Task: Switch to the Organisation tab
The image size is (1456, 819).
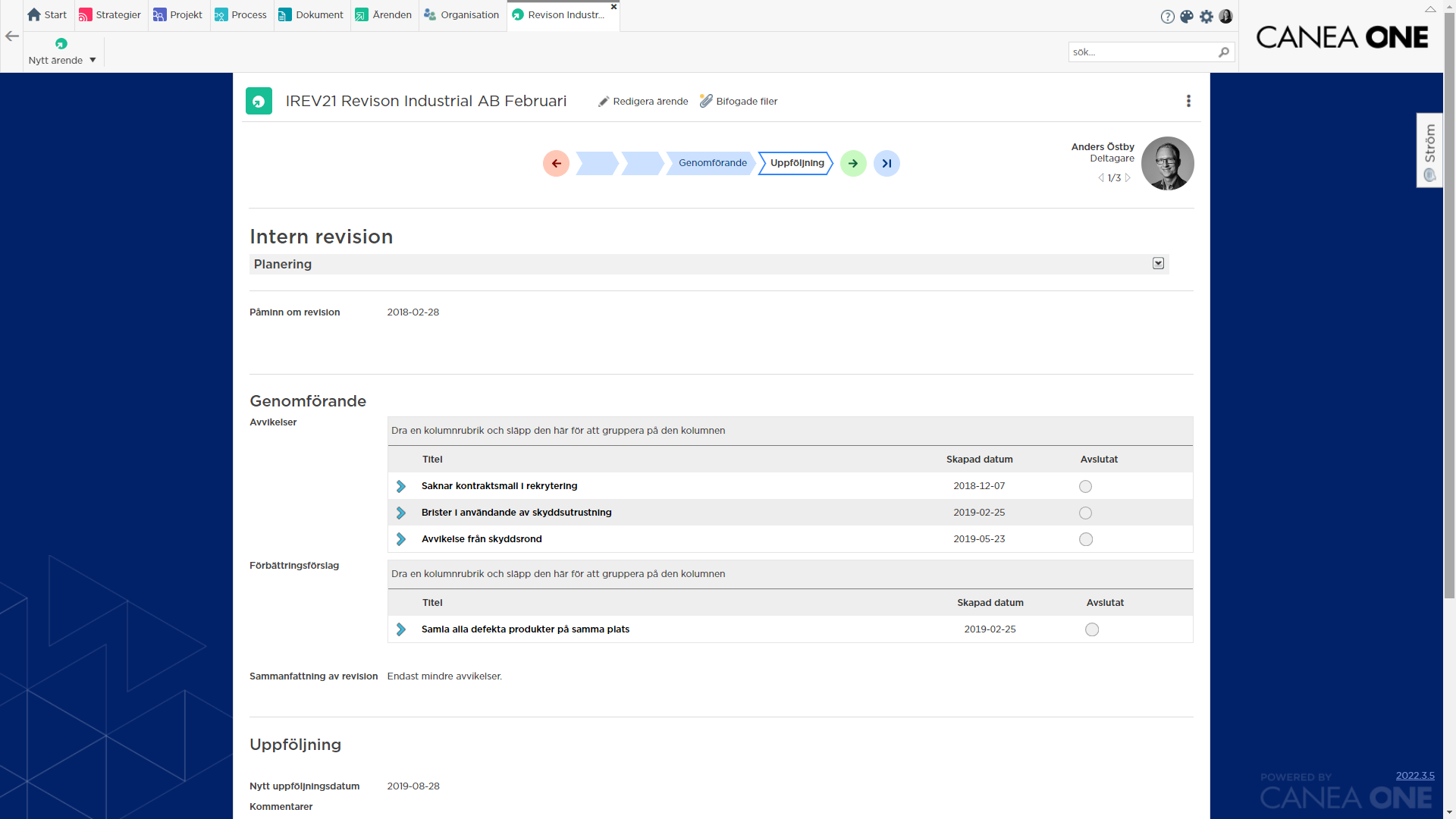Action: 461,14
